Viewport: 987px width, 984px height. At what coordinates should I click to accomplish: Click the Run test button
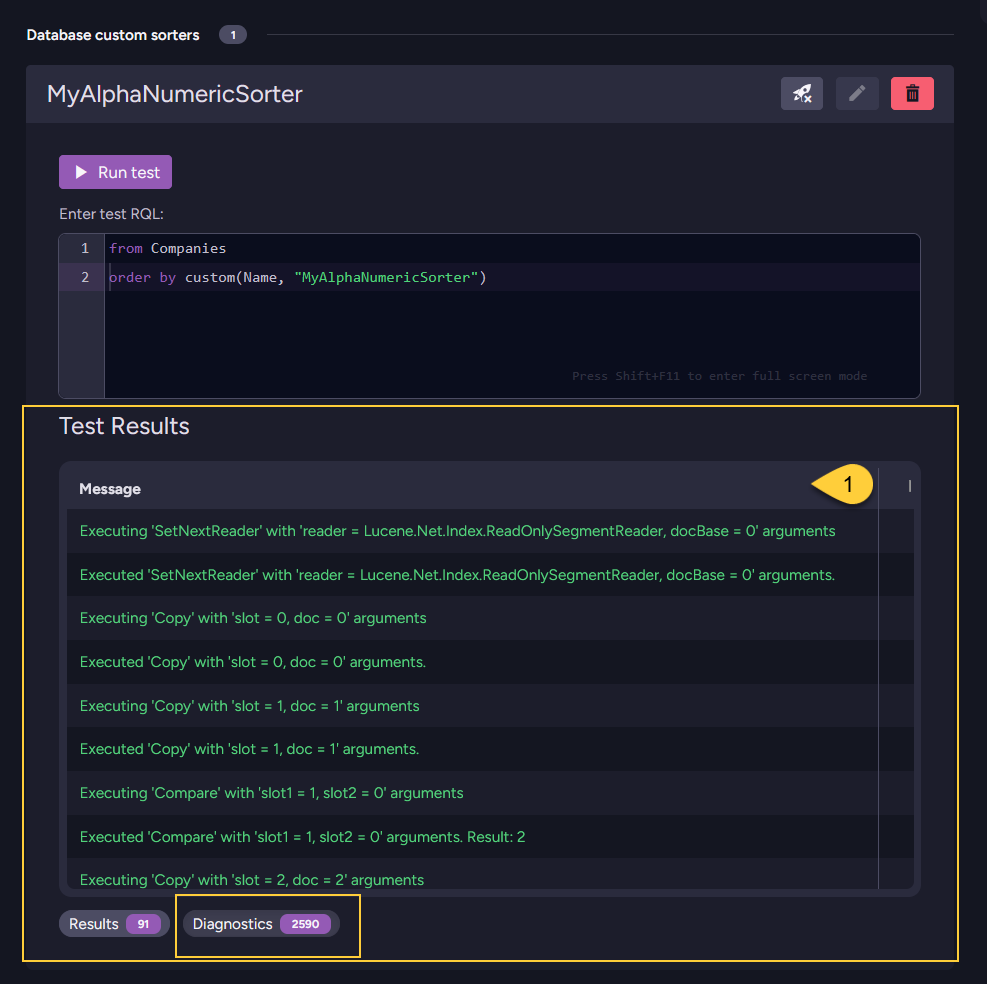click(x=115, y=172)
